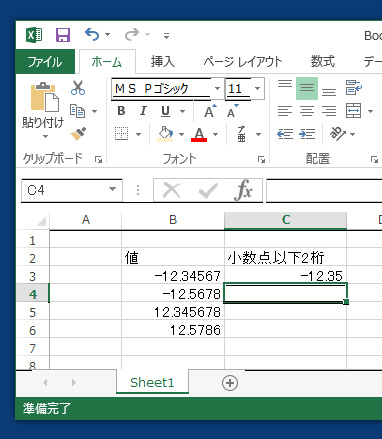Open 配置 dialog launcher
This screenshot has height=439, width=382.
point(374,160)
